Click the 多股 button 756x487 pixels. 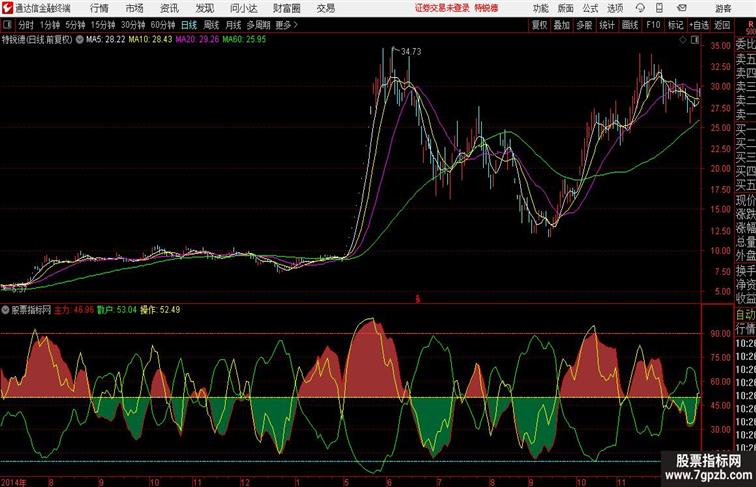pyautogui.click(x=584, y=25)
